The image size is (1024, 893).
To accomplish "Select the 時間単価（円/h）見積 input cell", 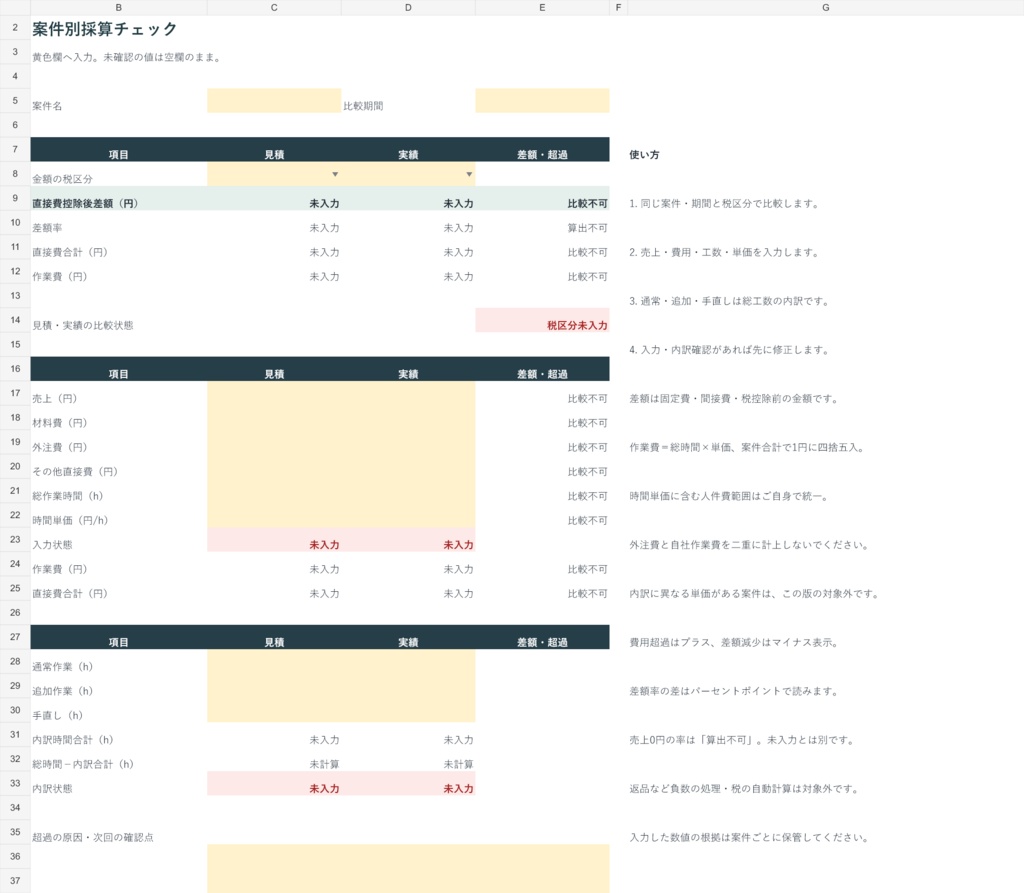I will (274, 515).
